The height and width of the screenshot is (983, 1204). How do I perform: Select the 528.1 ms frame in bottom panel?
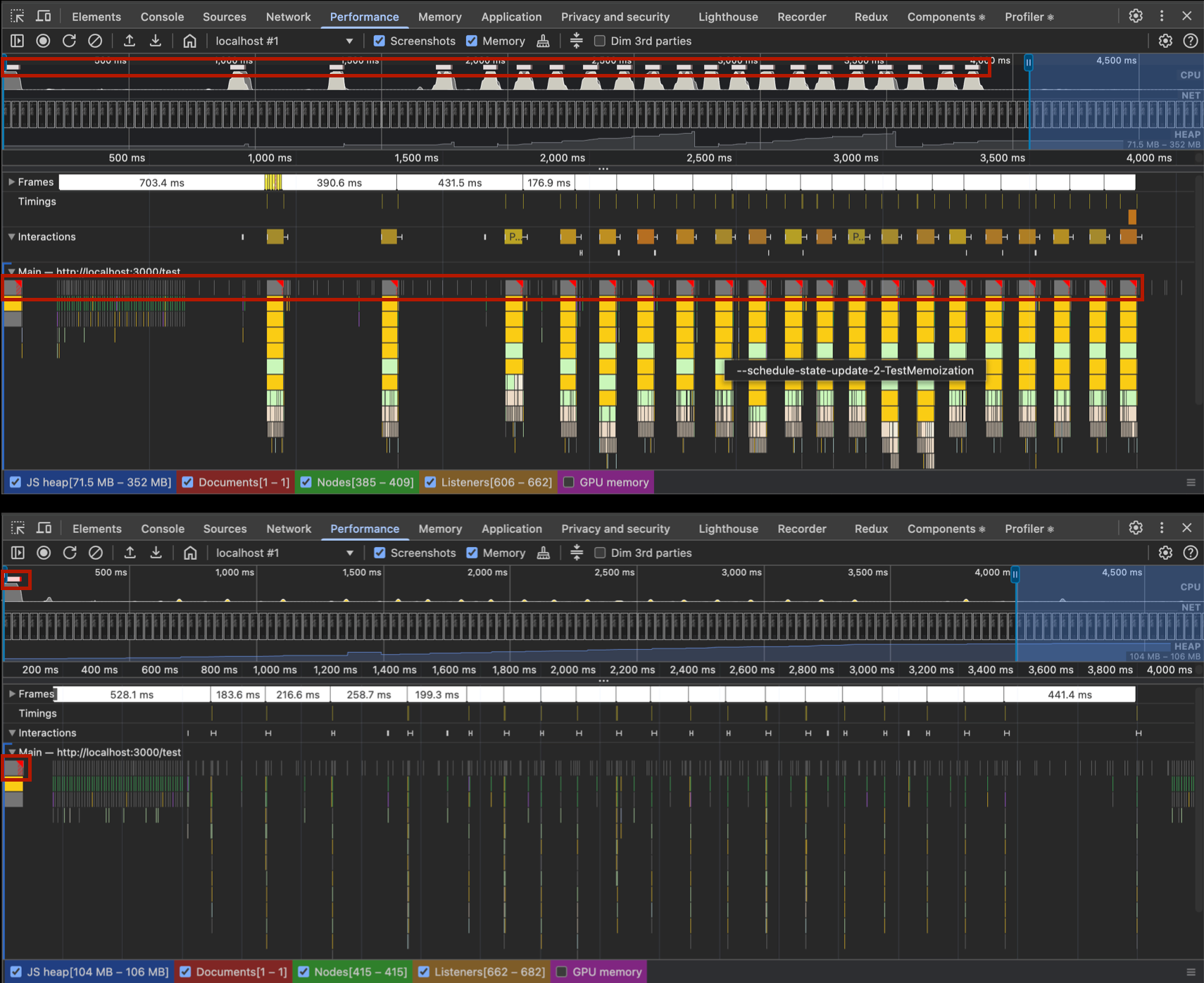pos(132,694)
